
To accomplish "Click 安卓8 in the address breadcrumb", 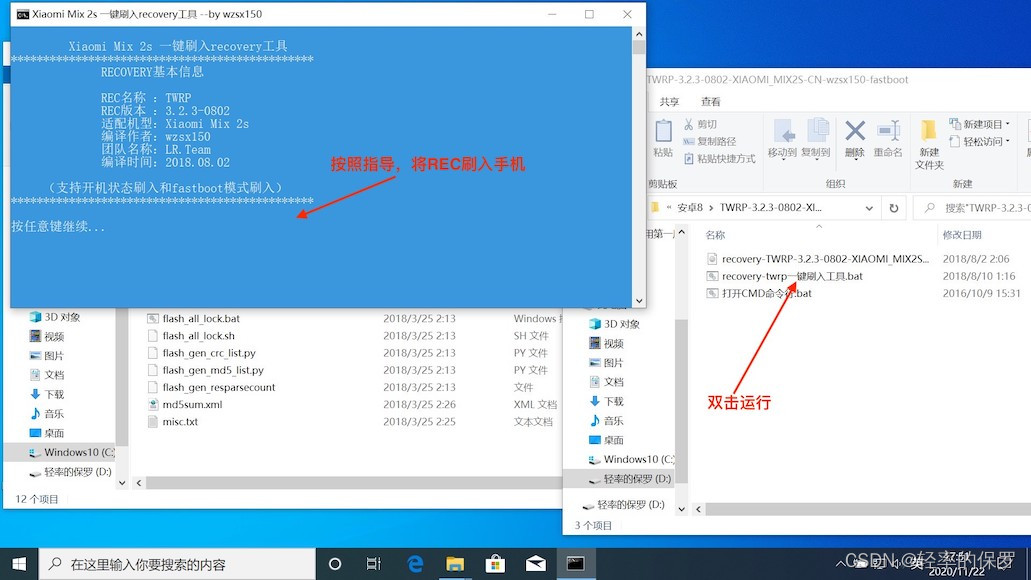I will point(690,207).
